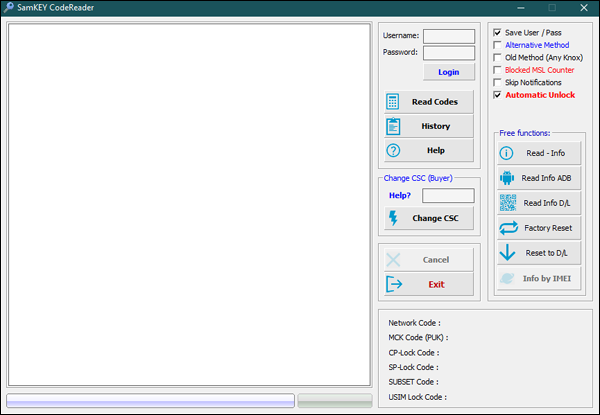Screen dimensions: 600x415
Task: Click the info circle icon on Read - Info
Action: pyautogui.click(x=506, y=153)
